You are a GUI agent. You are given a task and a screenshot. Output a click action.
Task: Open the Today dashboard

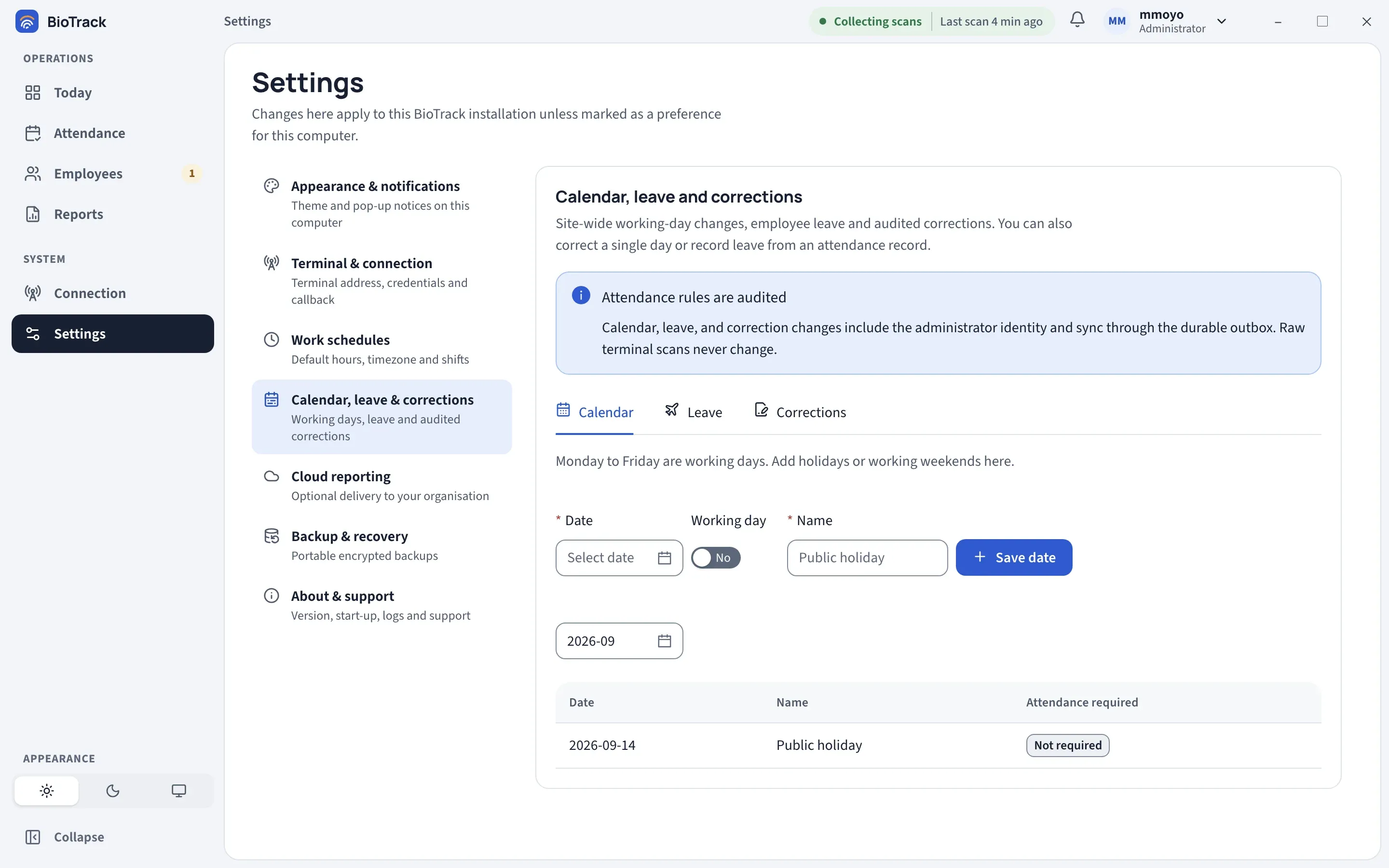pos(112,93)
